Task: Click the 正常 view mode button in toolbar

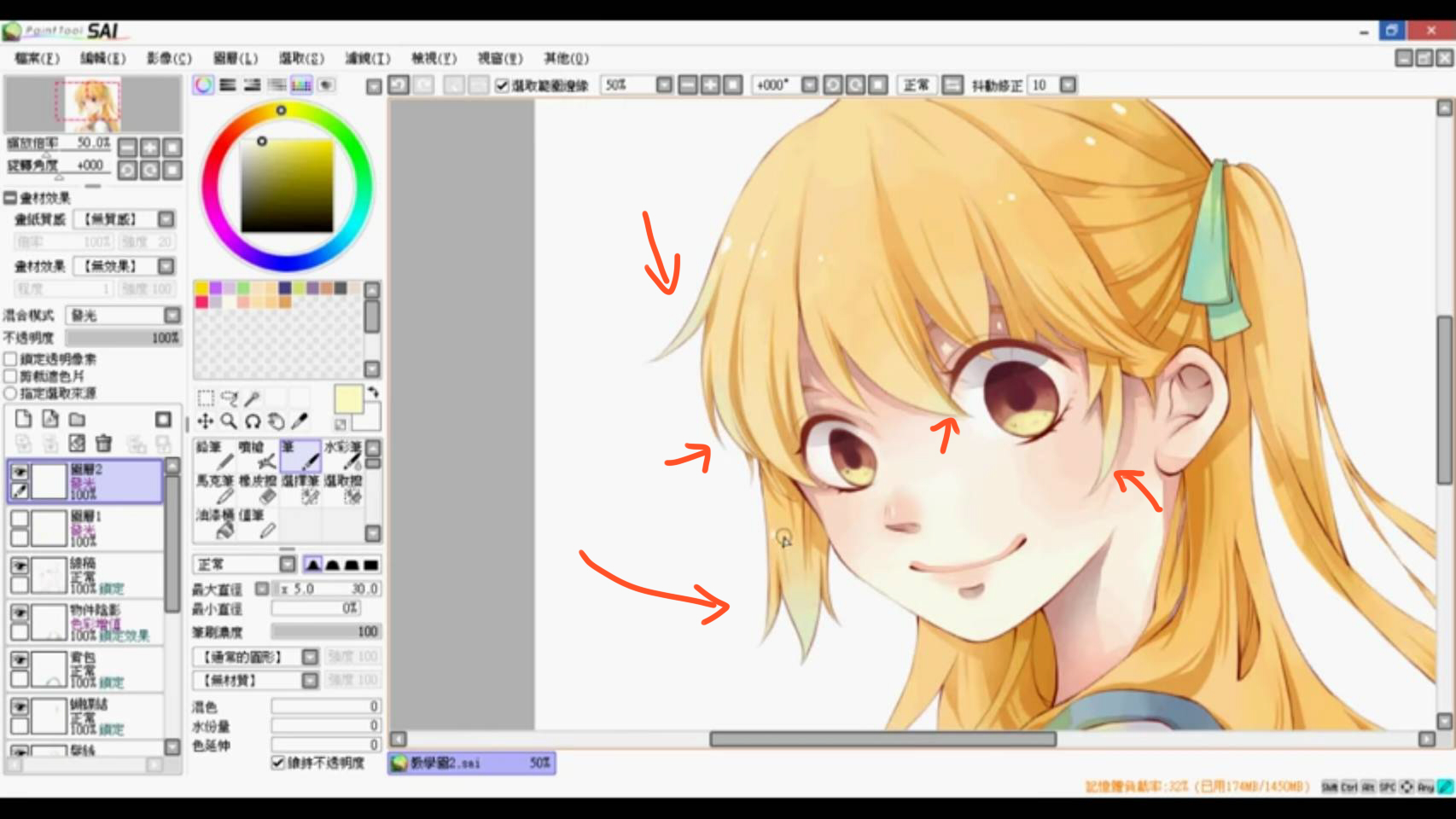Action: [917, 85]
